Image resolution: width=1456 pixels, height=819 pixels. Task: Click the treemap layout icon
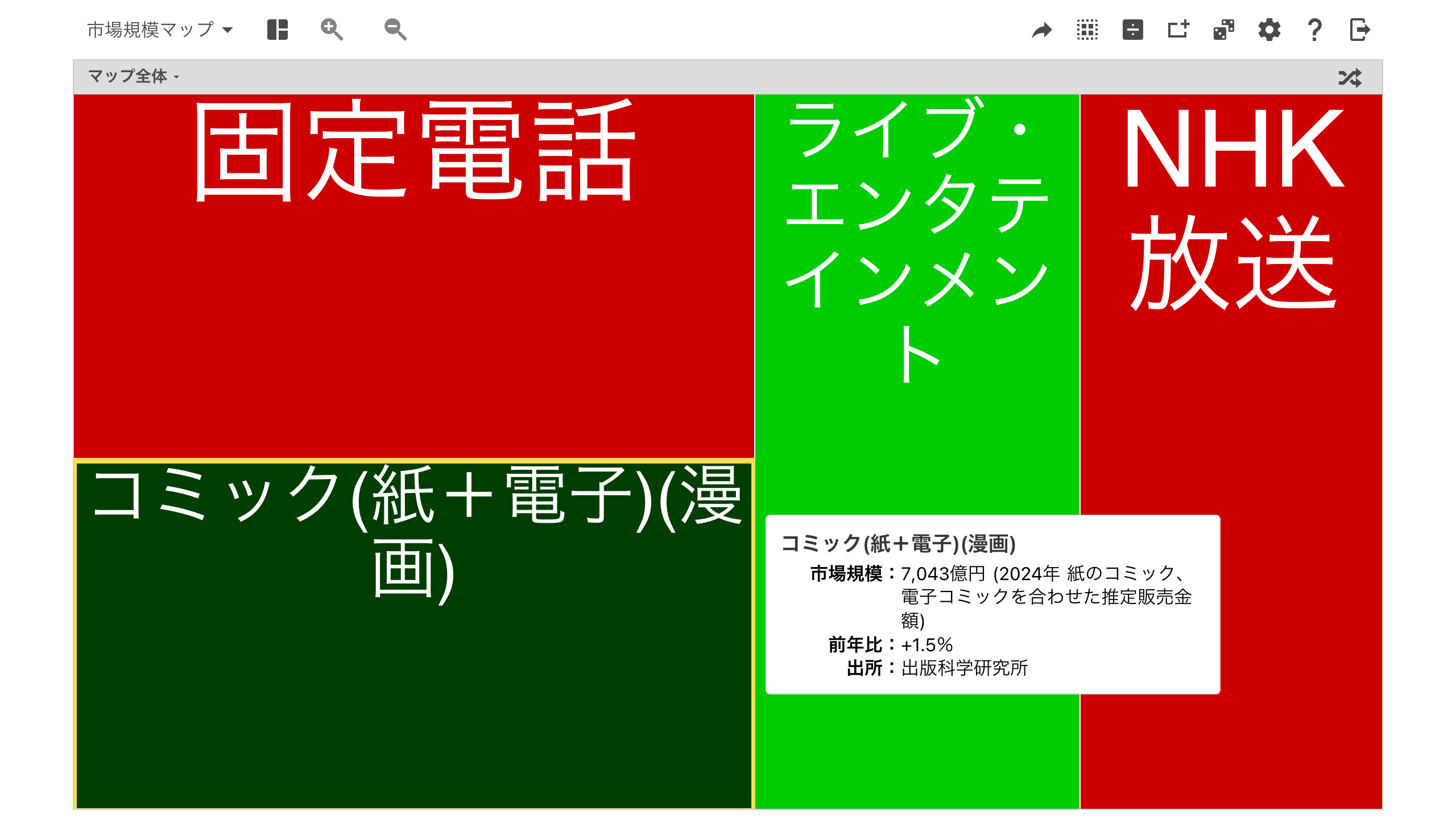[278, 30]
